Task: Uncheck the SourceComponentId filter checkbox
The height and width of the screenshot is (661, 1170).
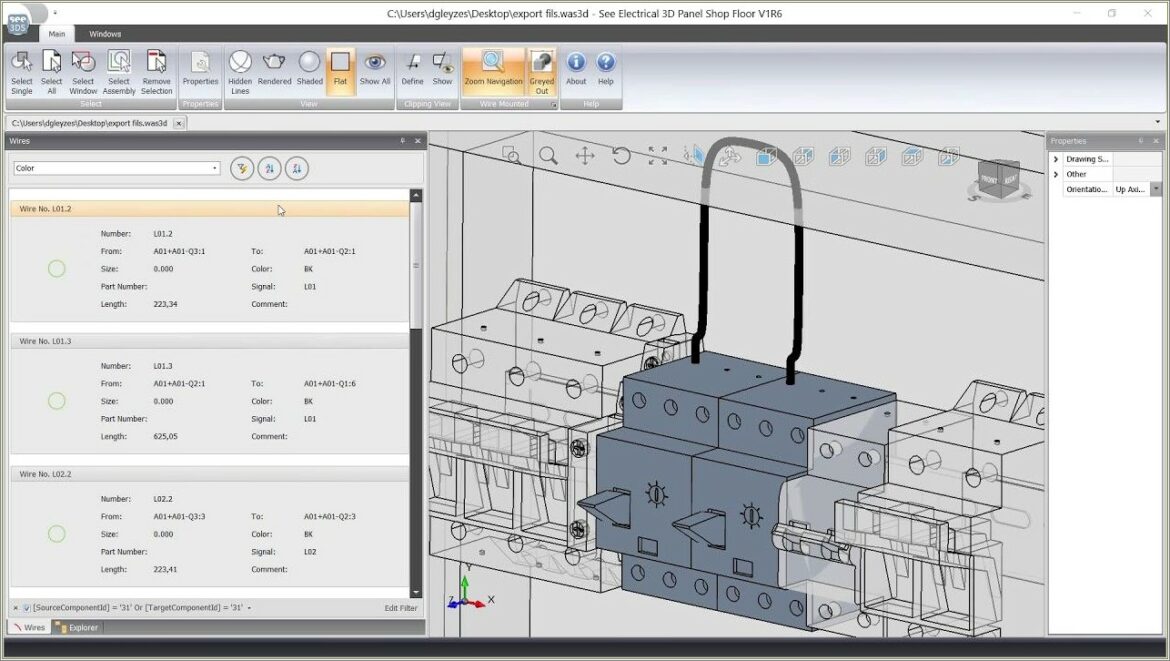Action: [x=27, y=608]
